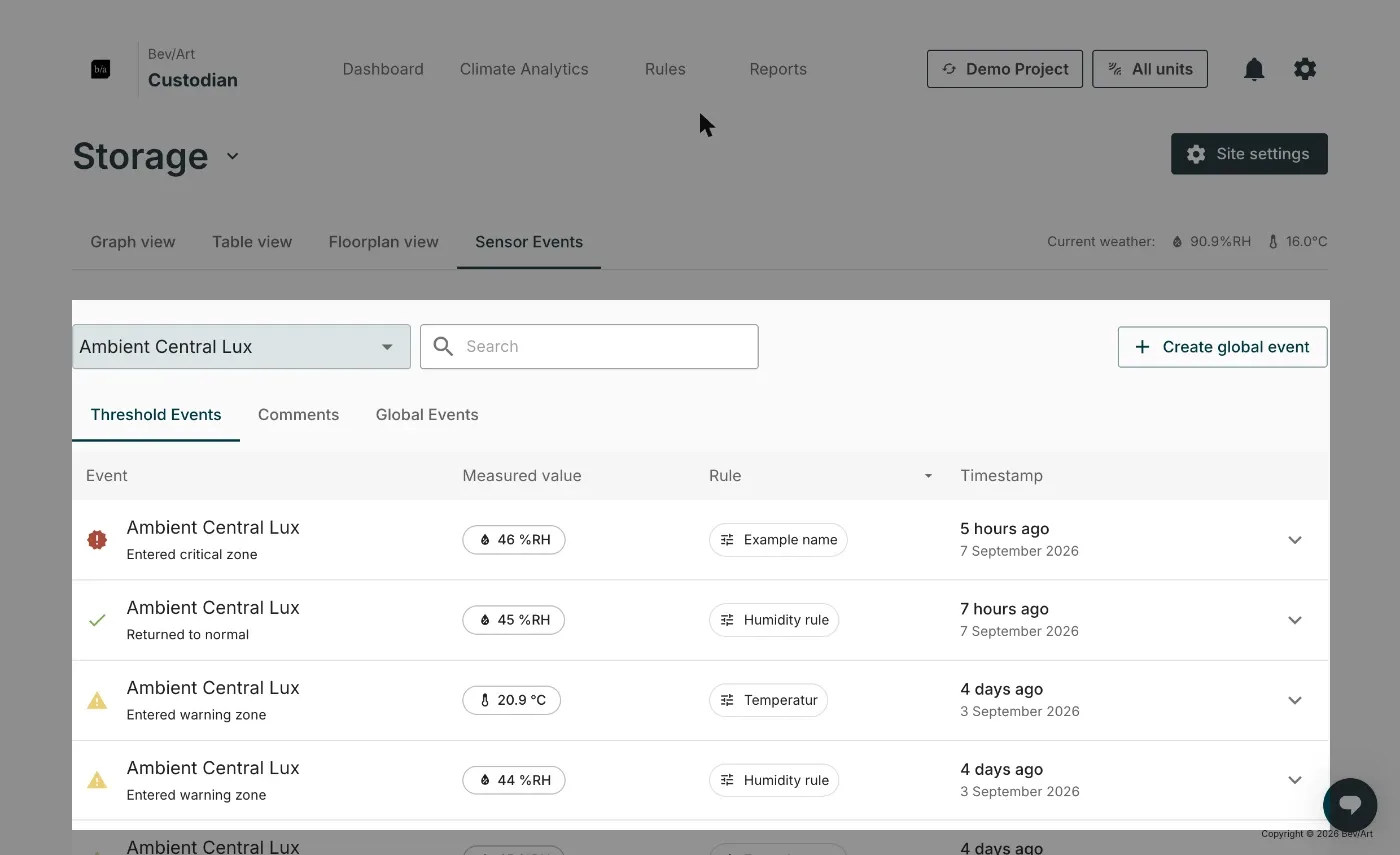Open the Reports navigation item

tap(778, 69)
